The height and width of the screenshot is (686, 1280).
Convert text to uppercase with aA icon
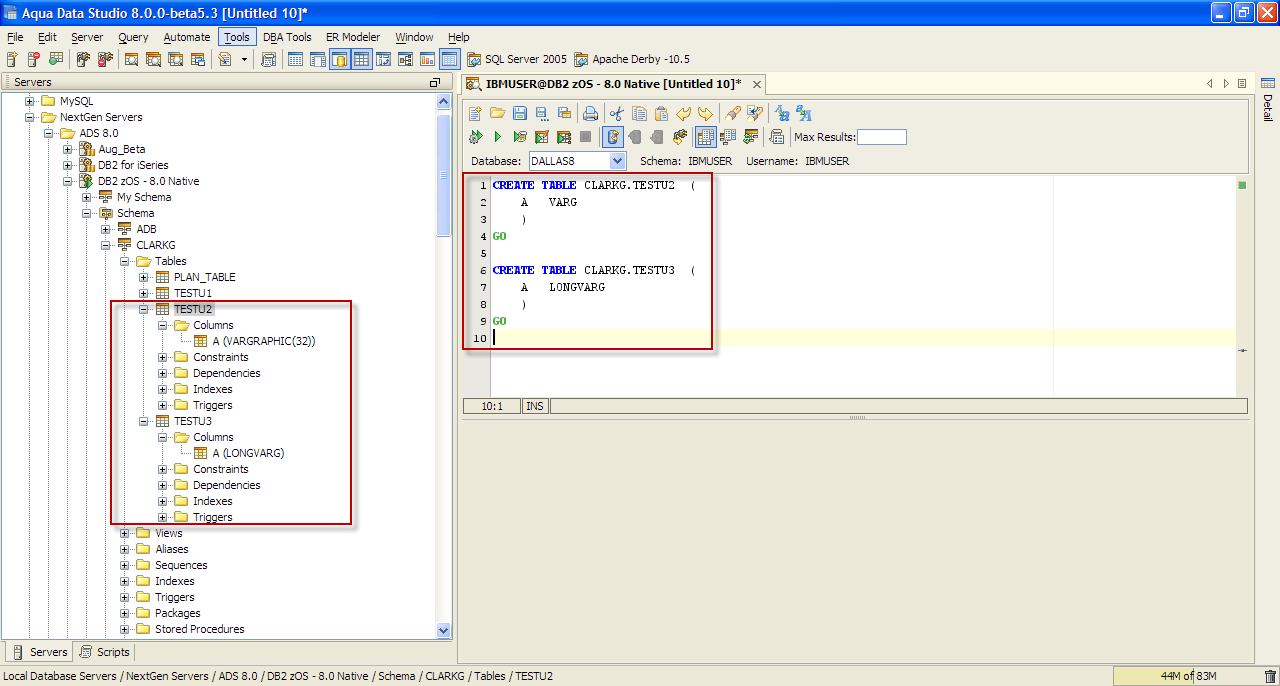coord(803,113)
